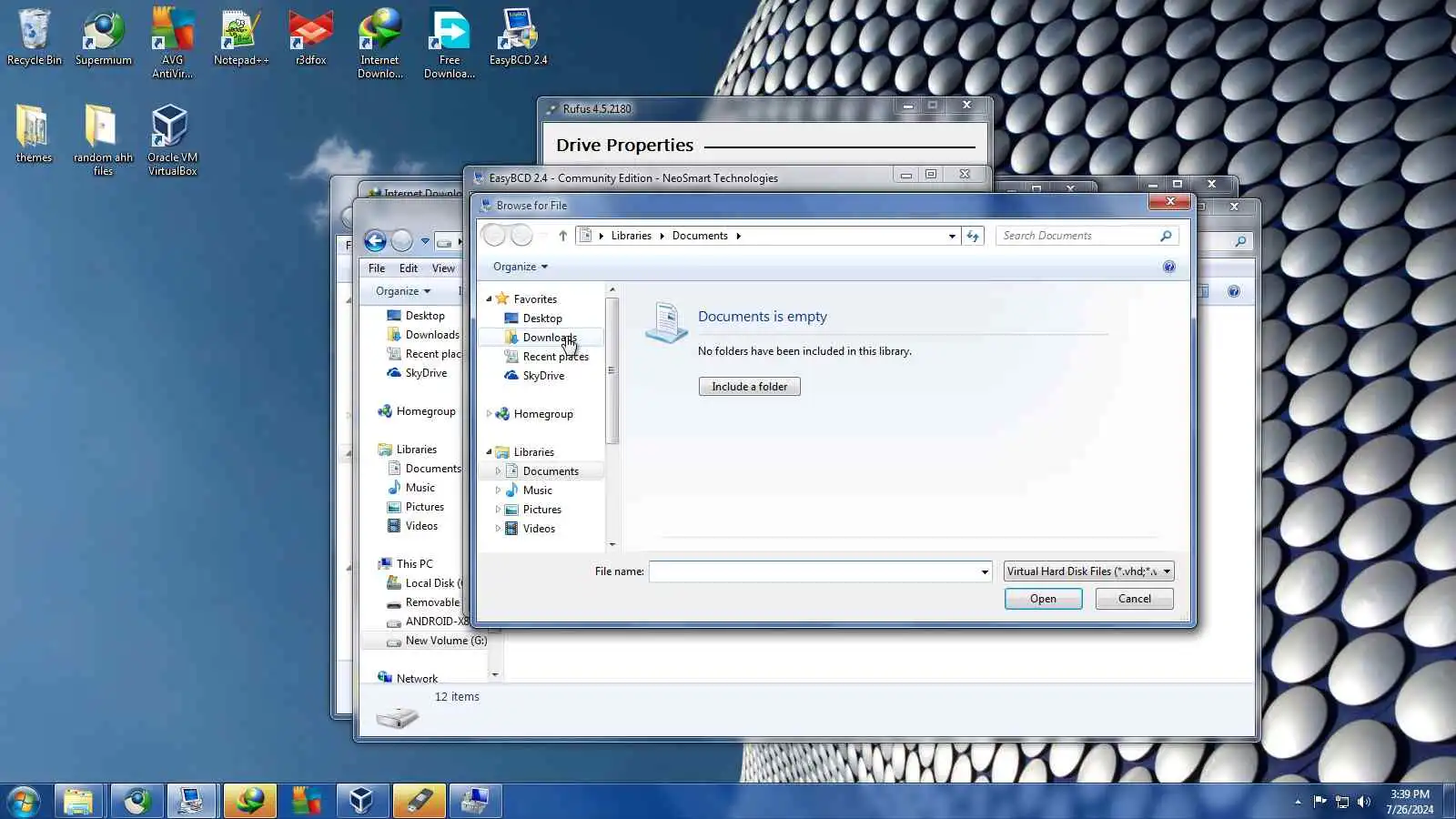1456x819 pixels.
Task: Expand the Homegroup node in Browse dialog
Action: click(489, 414)
